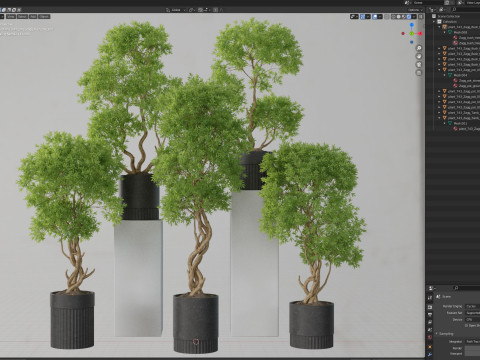Create new scene with the top bar button
The image size is (480, 360).
pos(447,3)
